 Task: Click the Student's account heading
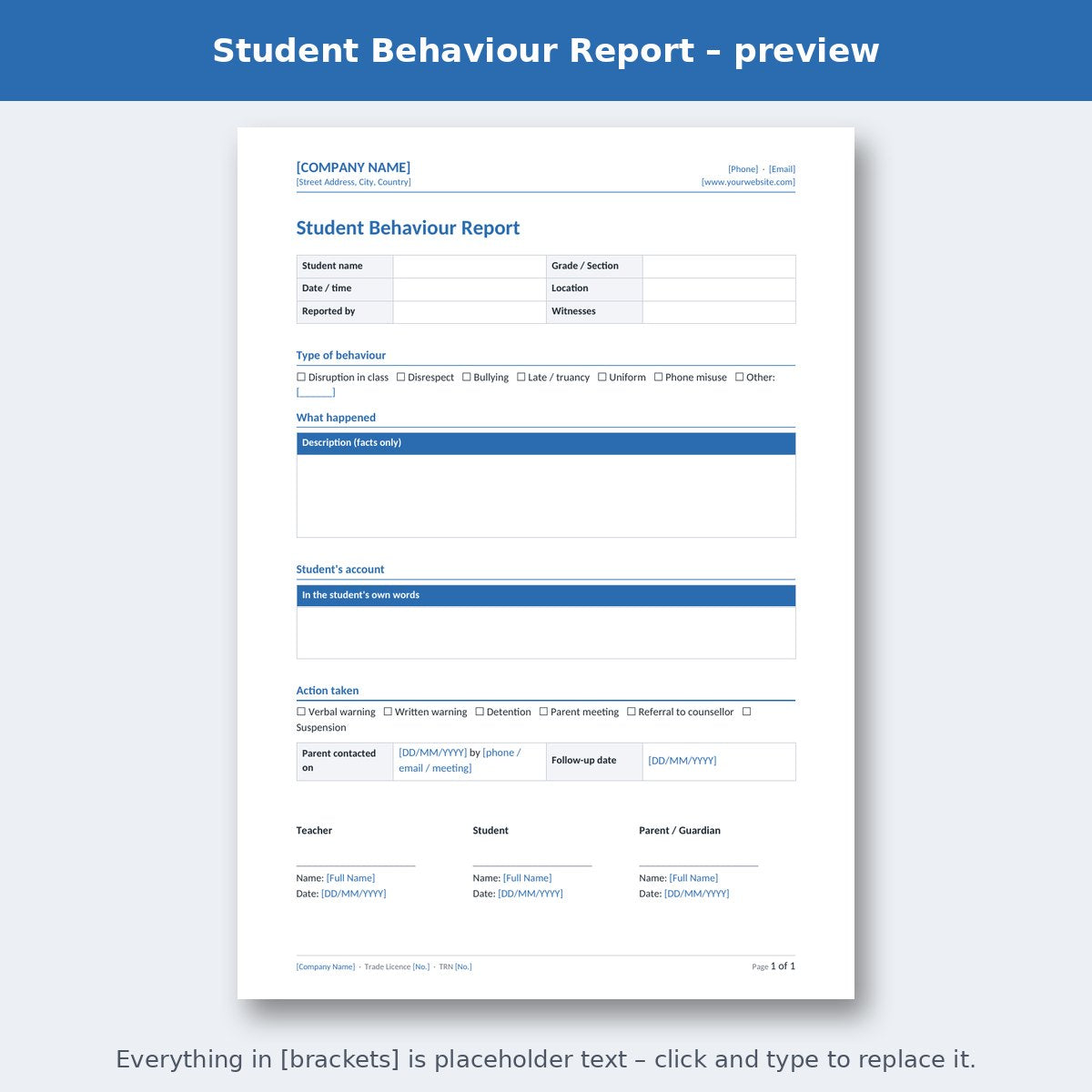tap(340, 570)
